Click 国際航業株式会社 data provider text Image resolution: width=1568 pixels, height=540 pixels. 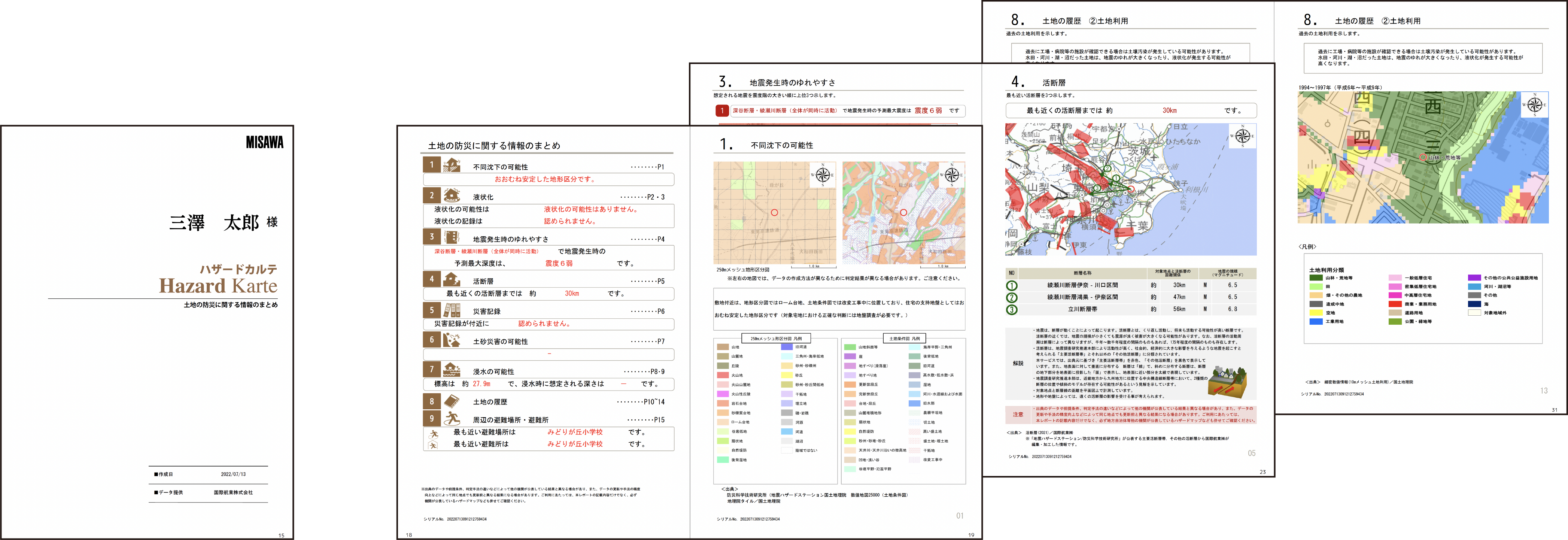click(233, 492)
